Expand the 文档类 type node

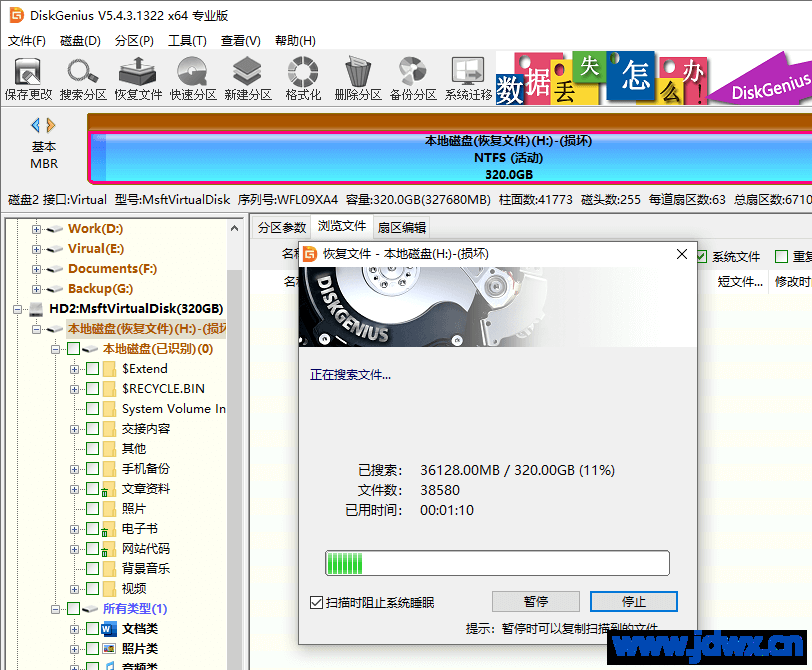[x=75, y=629]
